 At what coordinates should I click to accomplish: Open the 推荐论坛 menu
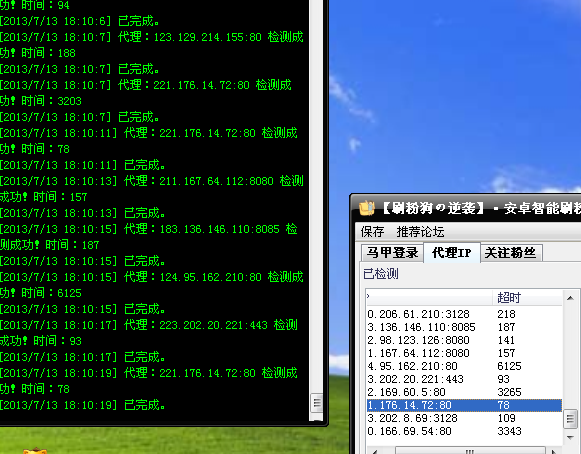click(420, 232)
